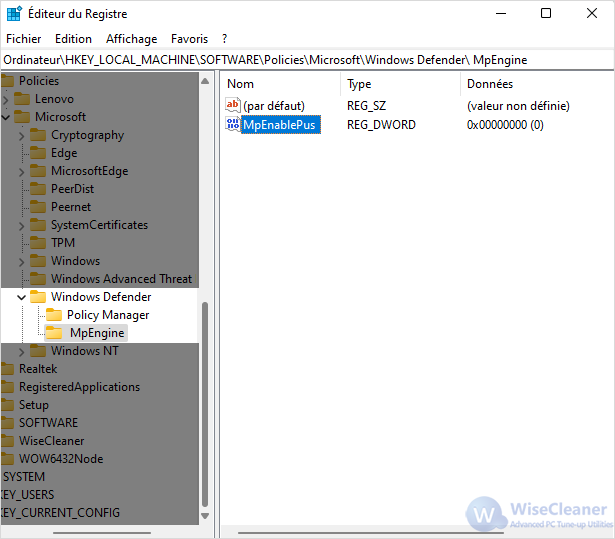Click the Windows Defender folder icon
Screen dimensions: 615x539
click(38, 297)
